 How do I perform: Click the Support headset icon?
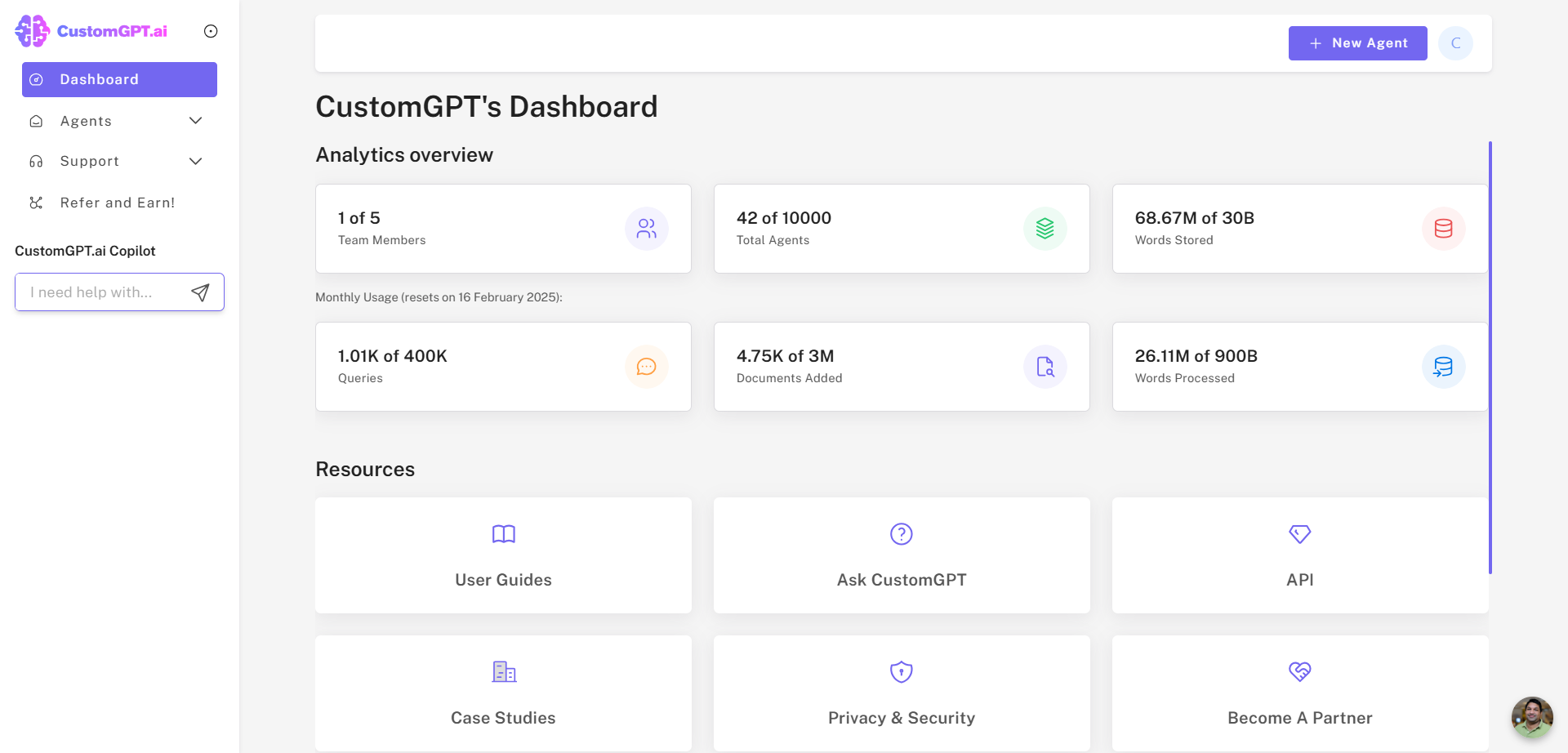click(36, 162)
